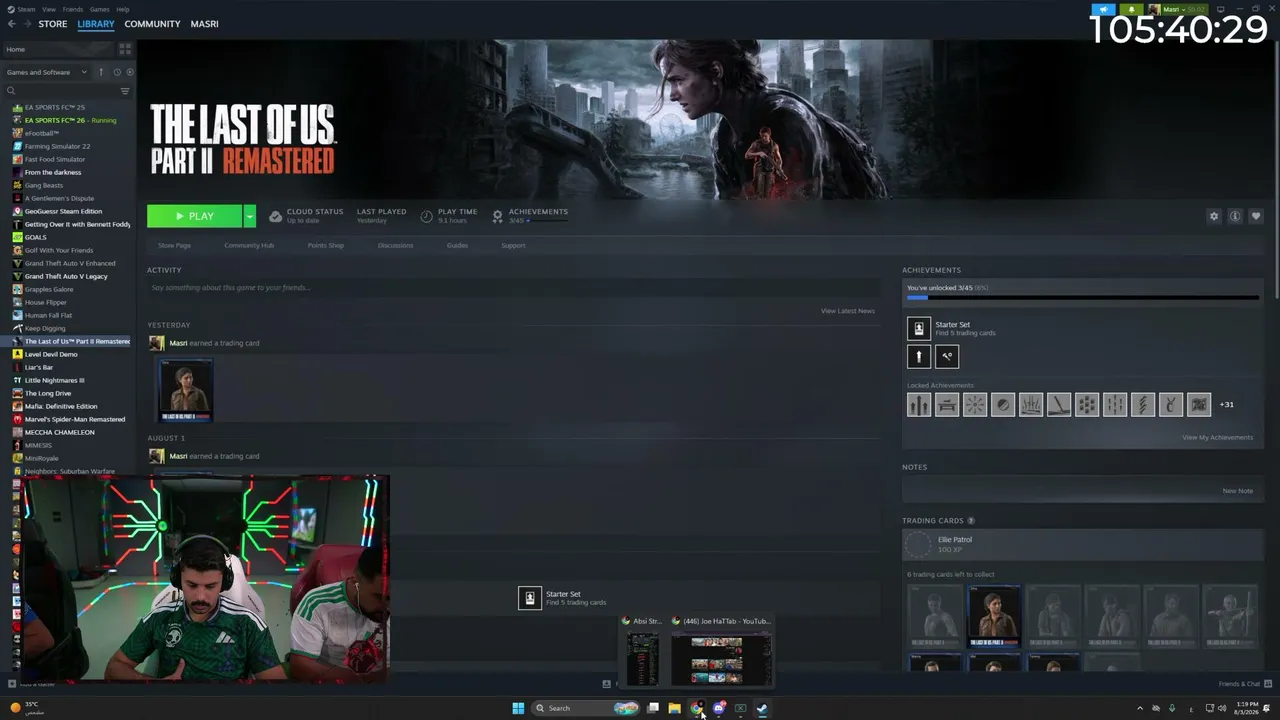Toggle the ready-to-play filter icon
This screenshot has height=720, width=1280.
click(128, 72)
